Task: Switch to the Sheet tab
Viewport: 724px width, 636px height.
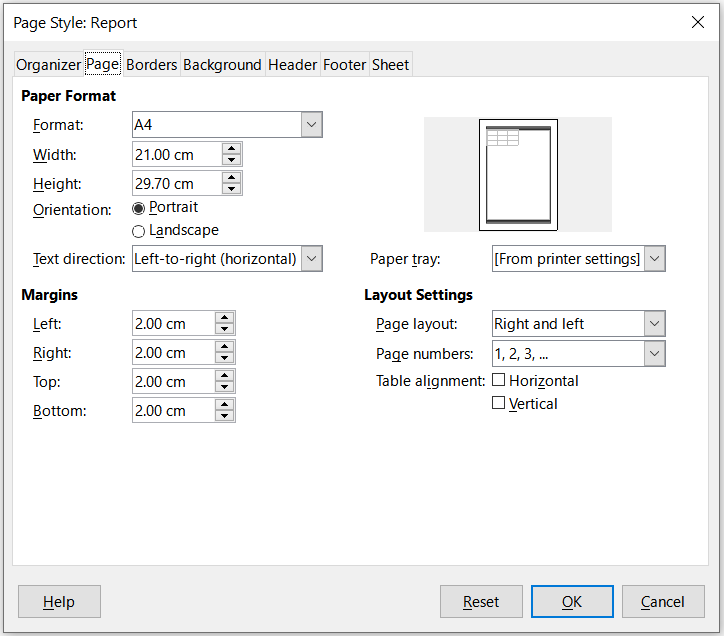Action: pos(390,65)
